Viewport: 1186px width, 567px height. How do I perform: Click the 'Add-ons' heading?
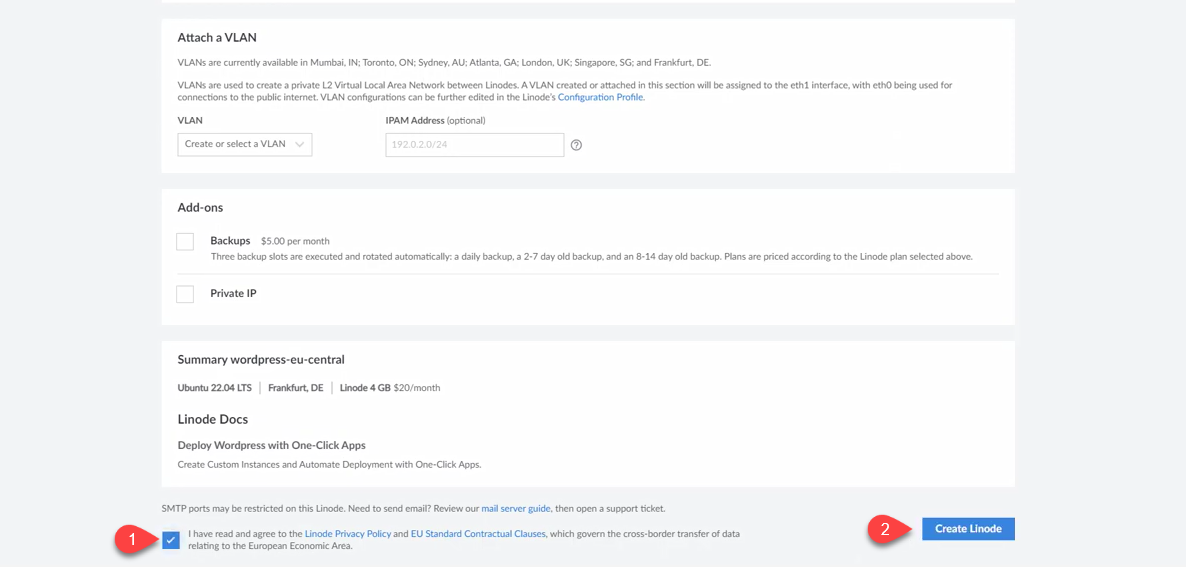pyautogui.click(x=200, y=207)
